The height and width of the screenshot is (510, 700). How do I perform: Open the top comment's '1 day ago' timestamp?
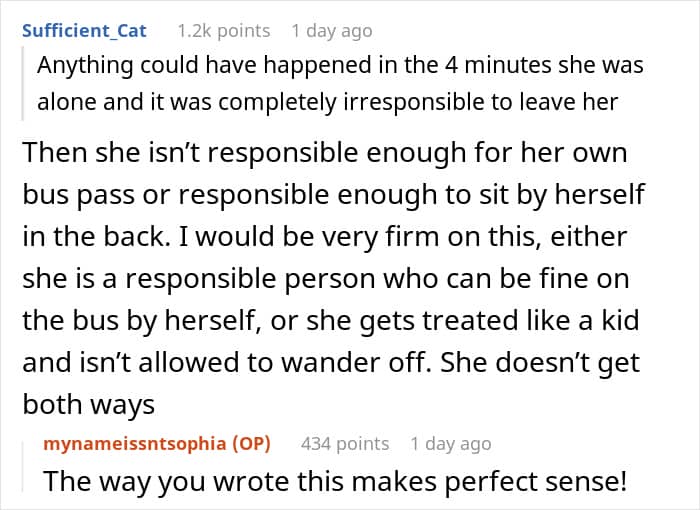pos(332,31)
